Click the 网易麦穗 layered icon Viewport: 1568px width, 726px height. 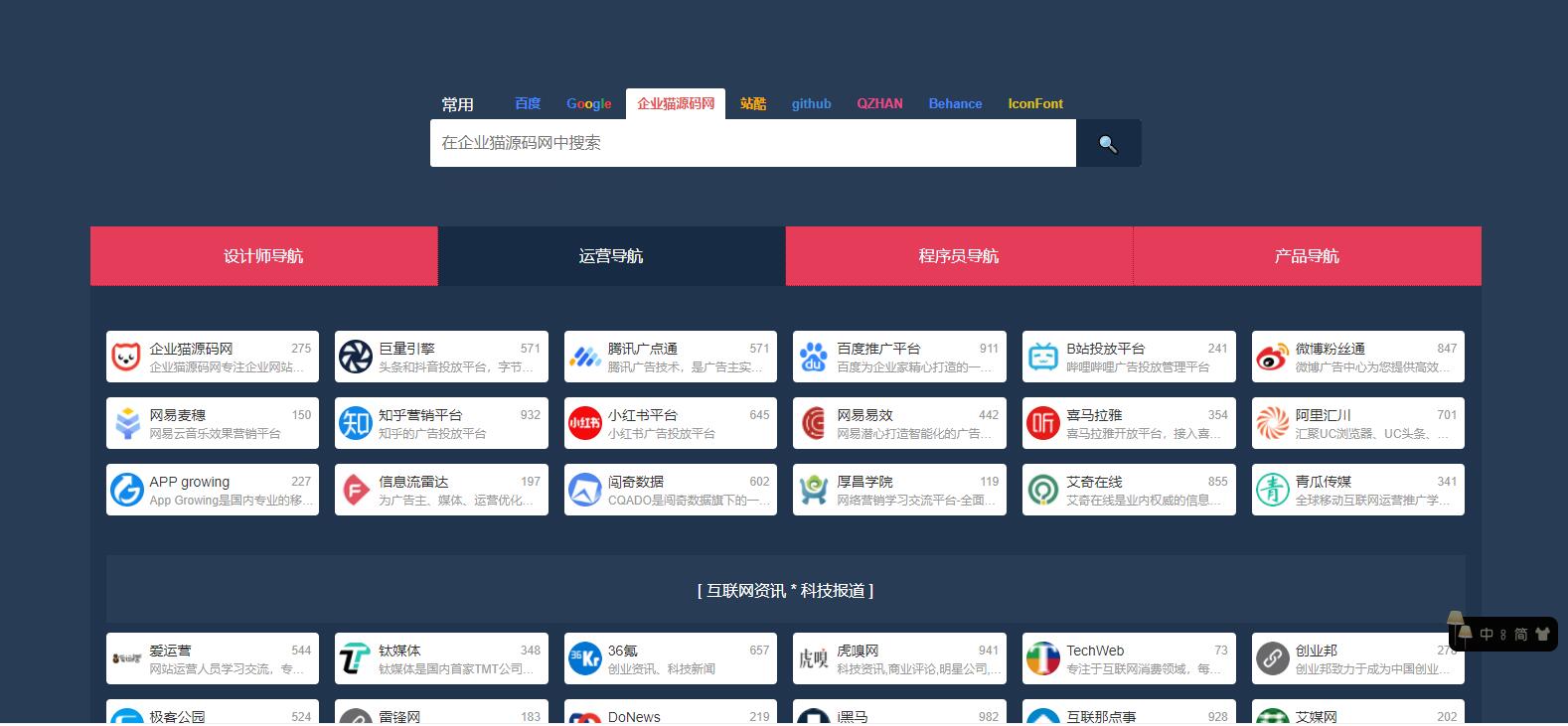(x=126, y=423)
